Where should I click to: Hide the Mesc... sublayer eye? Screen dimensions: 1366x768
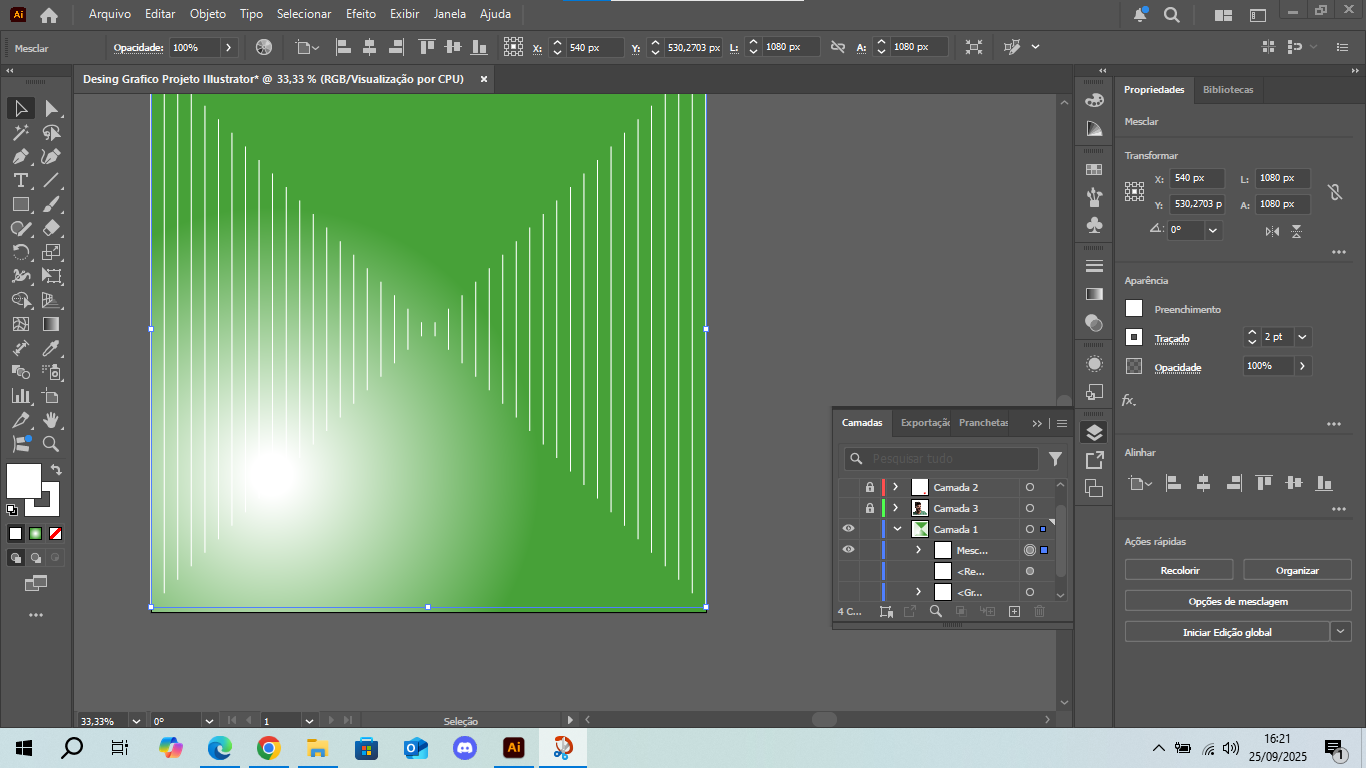tap(848, 550)
